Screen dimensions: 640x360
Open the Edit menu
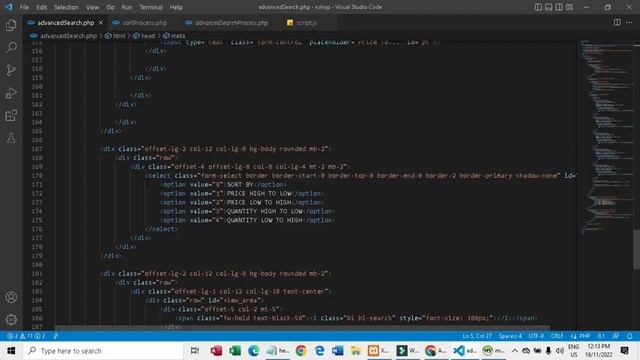click(41, 7)
